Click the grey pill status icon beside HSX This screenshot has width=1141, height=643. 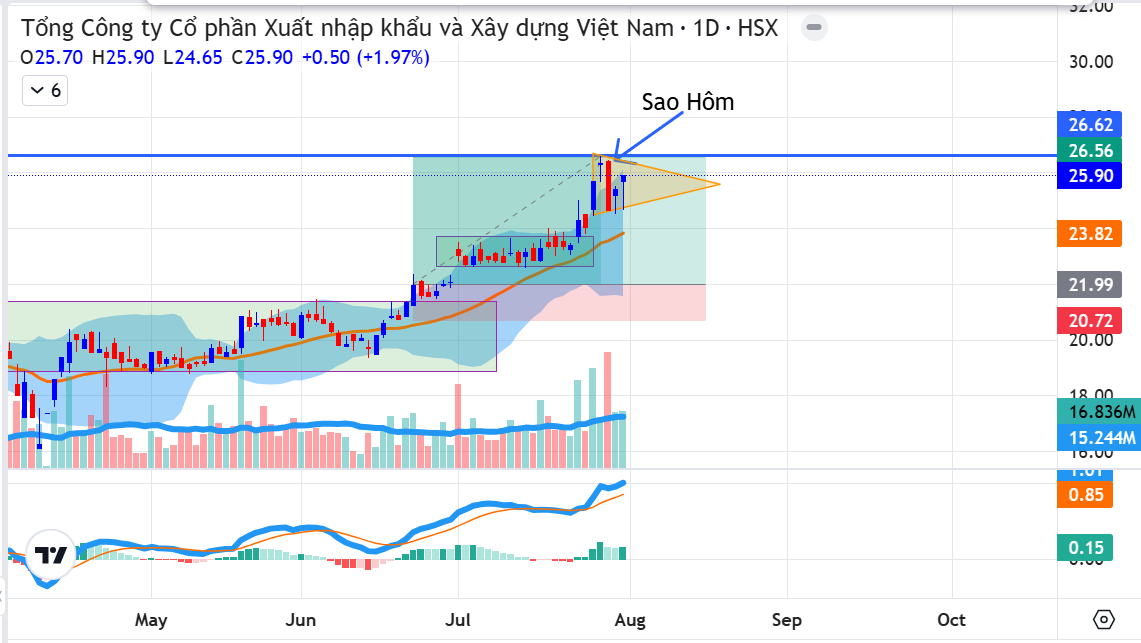coord(814,28)
